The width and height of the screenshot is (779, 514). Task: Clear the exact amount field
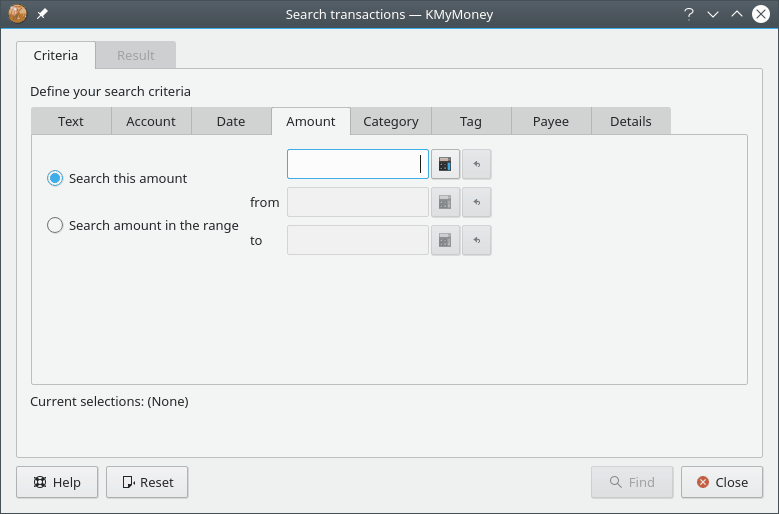[x=476, y=164]
